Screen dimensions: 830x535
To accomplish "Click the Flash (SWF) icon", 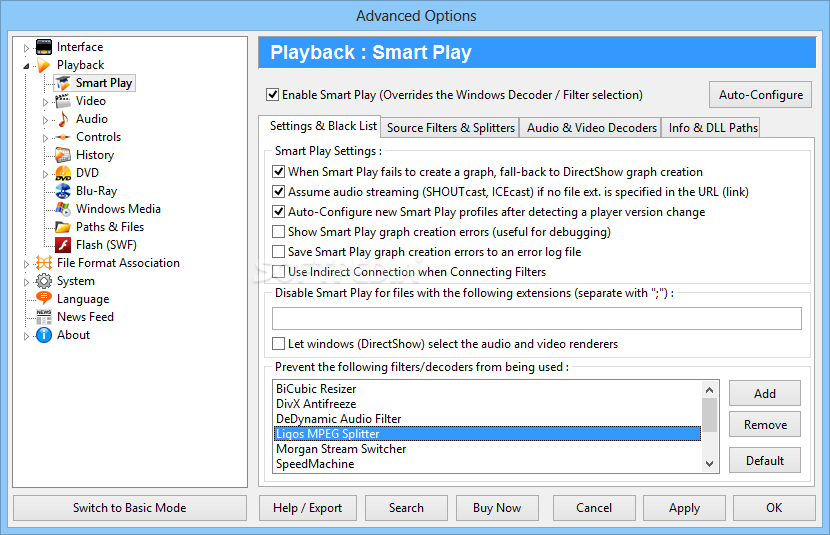I will tap(63, 245).
